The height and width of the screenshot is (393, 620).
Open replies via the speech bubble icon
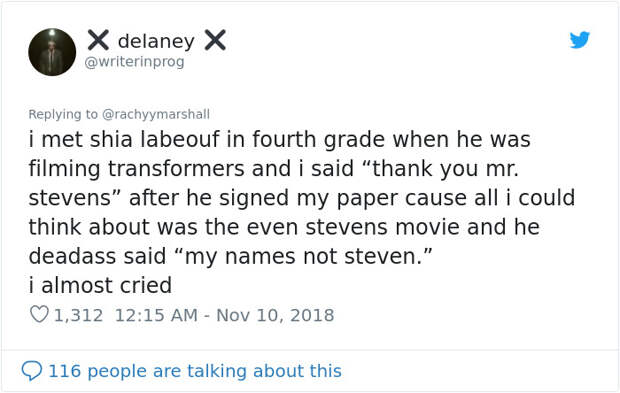point(32,371)
